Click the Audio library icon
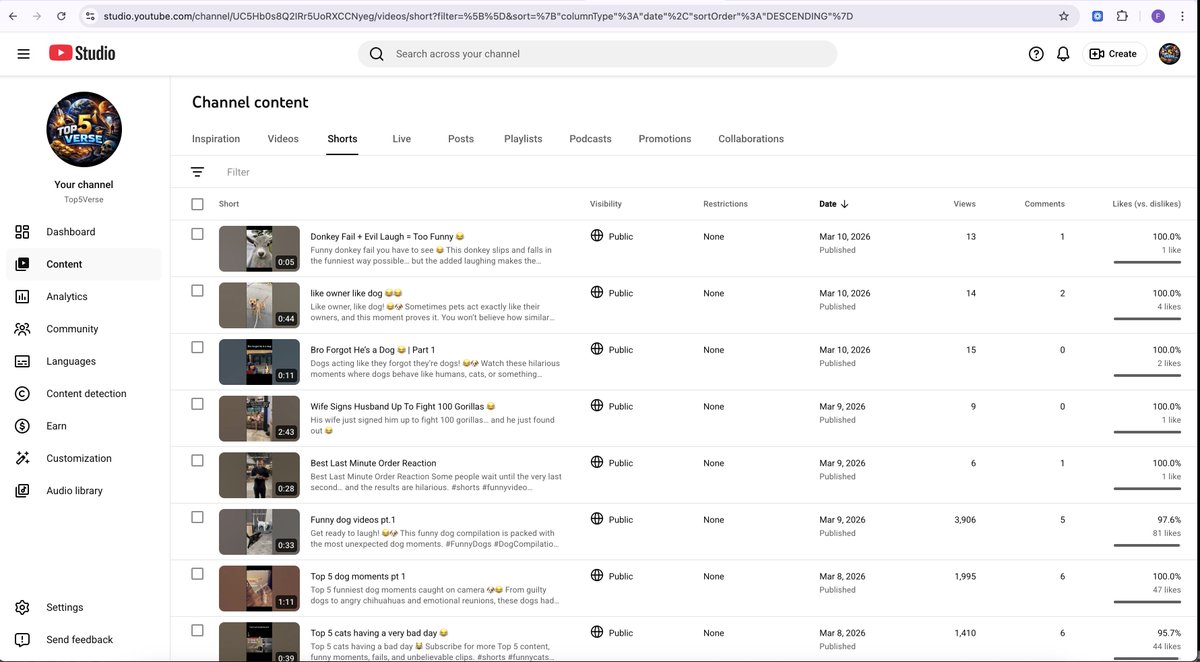Screen dimensions: 1200x662 click(x=22, y=491)
